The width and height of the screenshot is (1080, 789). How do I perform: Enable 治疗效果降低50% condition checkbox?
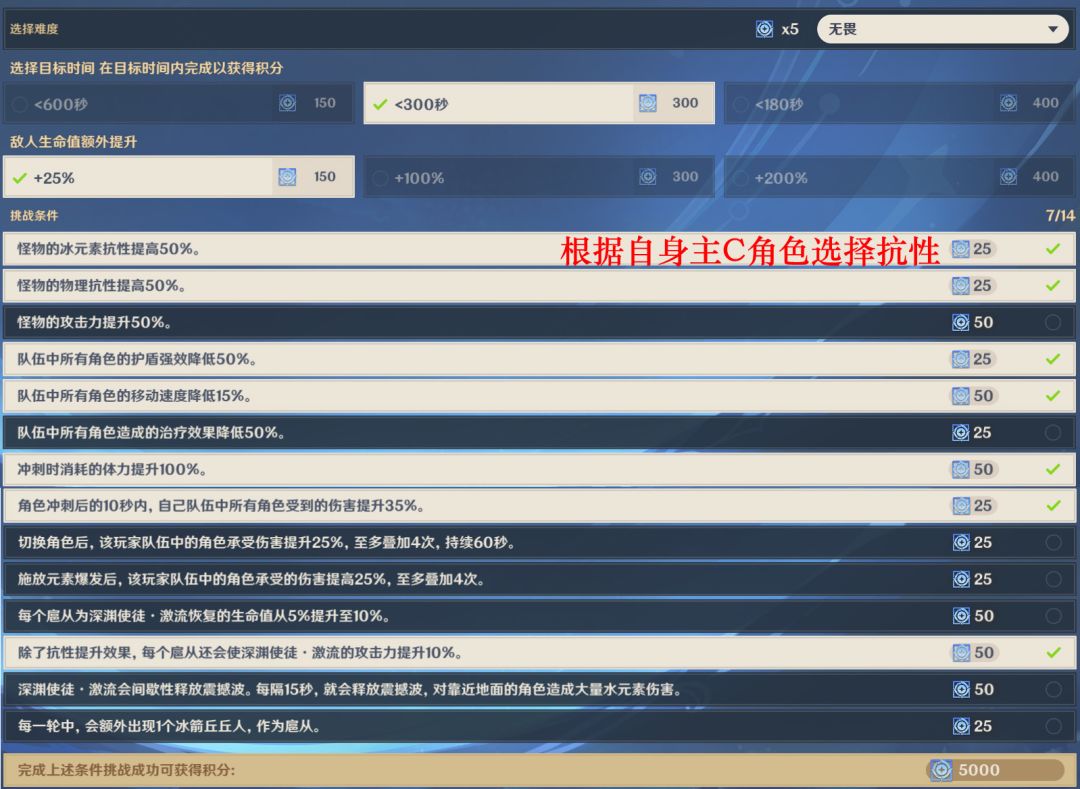[x=1052, y=432]
